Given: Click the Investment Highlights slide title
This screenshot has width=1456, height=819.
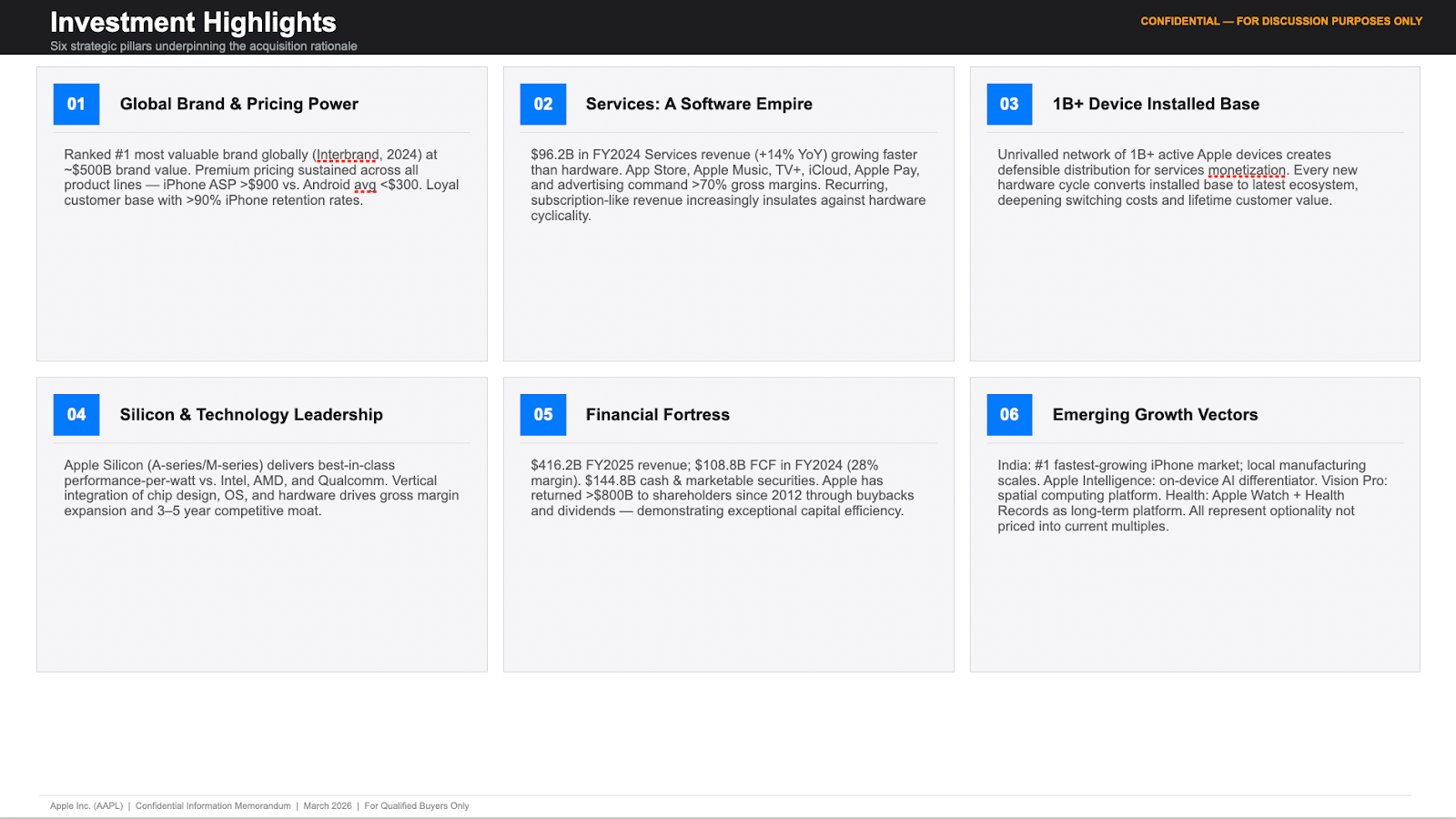Looking at the screenshot, I should point(193,22).
